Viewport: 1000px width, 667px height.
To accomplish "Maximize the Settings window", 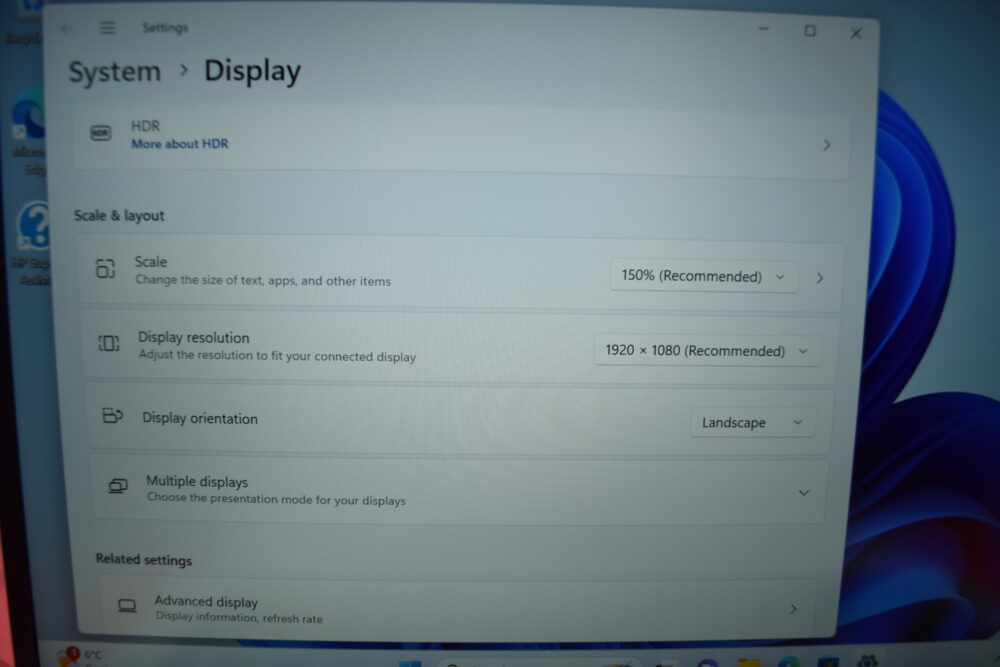I will click(x=809, y=31).
